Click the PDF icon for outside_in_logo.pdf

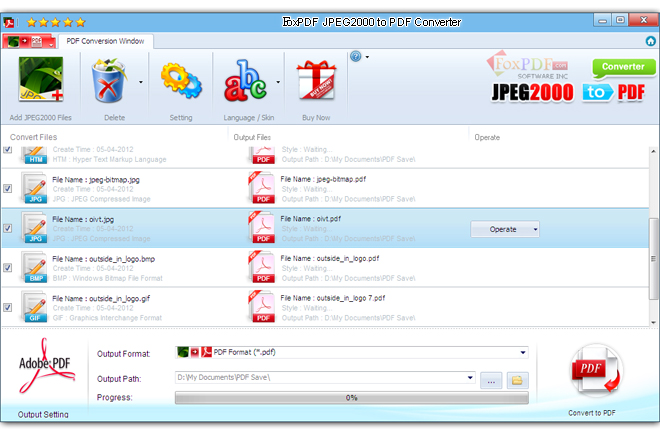point(262,267)
